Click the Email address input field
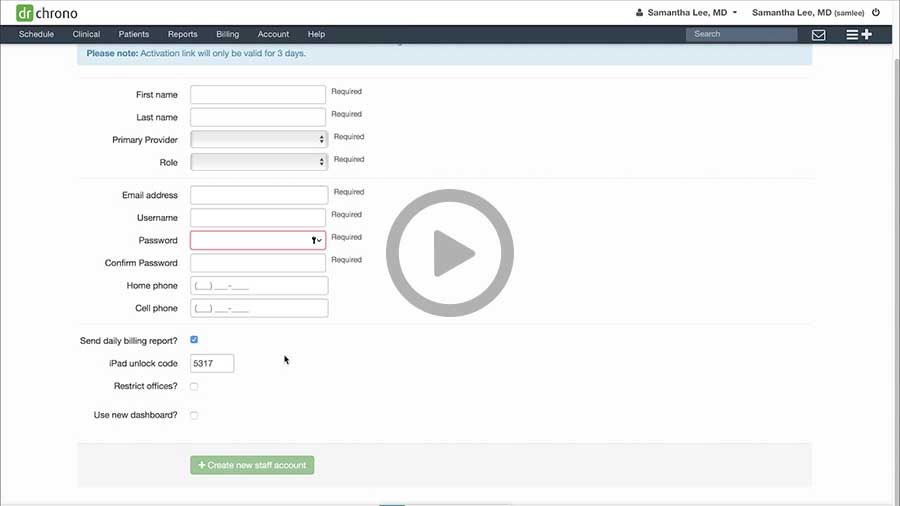 click(x=258, y=195)
